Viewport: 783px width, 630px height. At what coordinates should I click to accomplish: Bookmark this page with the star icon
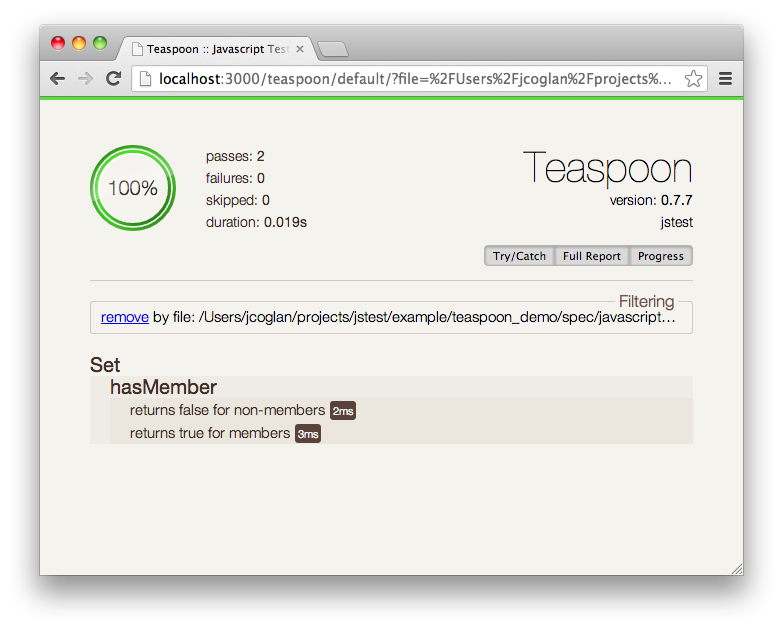pyautogui.click(x=693, y=78)
